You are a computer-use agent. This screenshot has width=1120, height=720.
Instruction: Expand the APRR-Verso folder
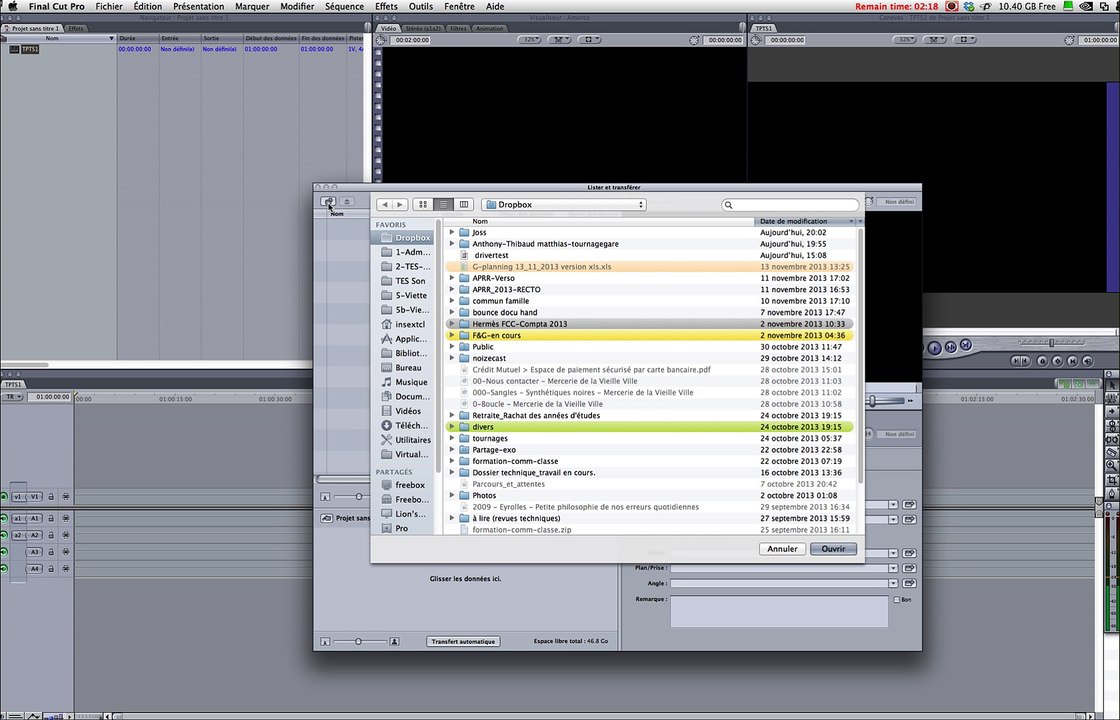point(452,278)
